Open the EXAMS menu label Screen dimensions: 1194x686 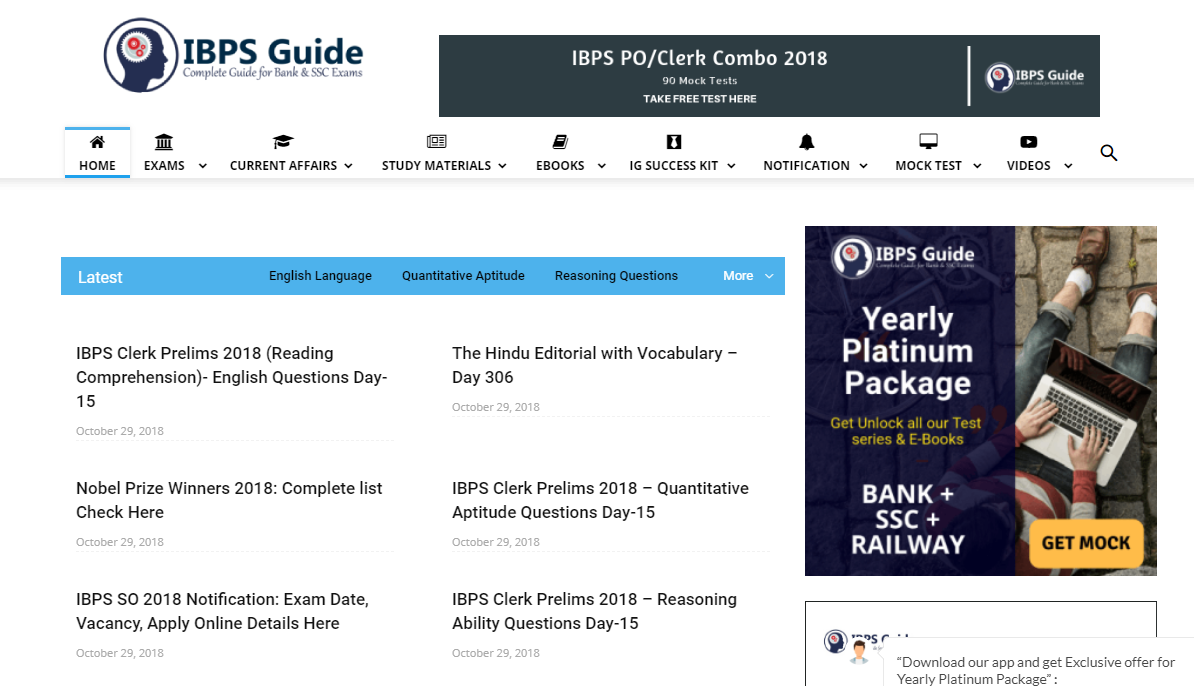pyautogui.click(x=164, y=166)
